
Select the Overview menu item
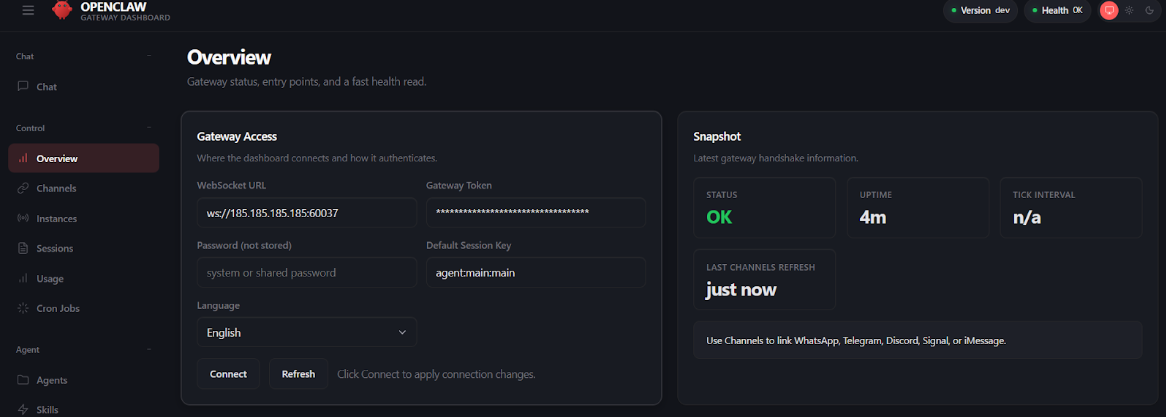coord(56,158)
